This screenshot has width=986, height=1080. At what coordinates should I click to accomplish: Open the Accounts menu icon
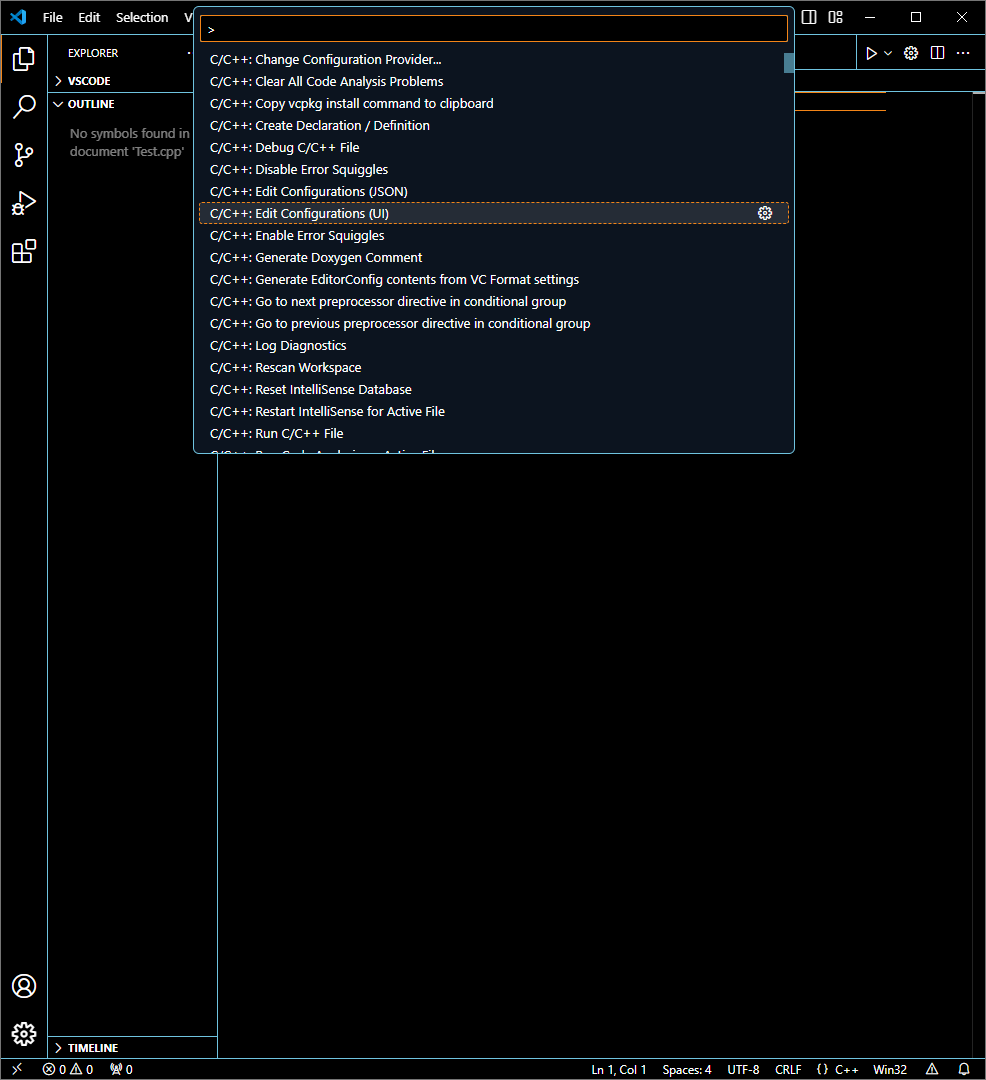pyautogui.click(x=23, y=986)
